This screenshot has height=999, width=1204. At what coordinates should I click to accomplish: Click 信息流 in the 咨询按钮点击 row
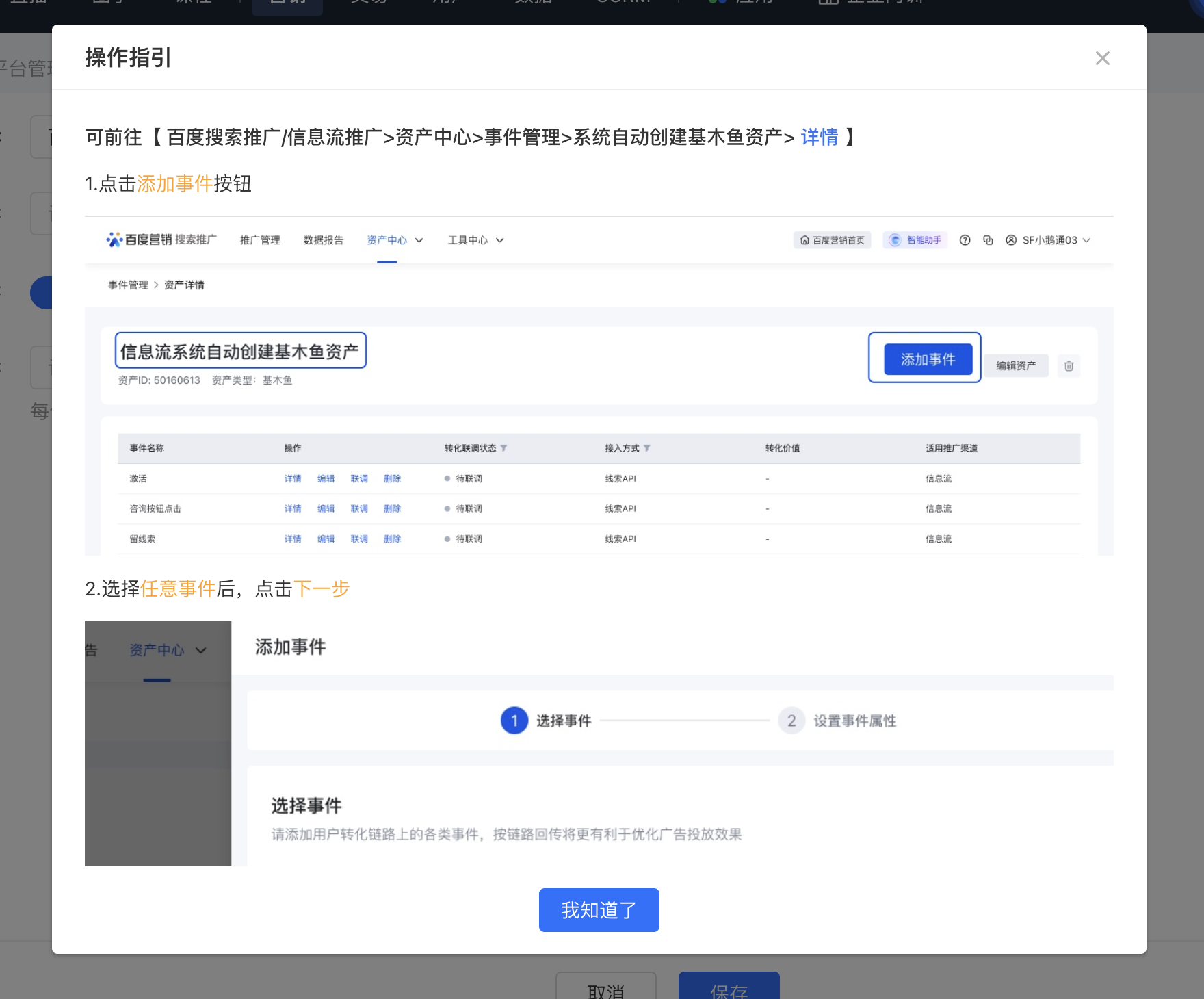coord(939,509)
